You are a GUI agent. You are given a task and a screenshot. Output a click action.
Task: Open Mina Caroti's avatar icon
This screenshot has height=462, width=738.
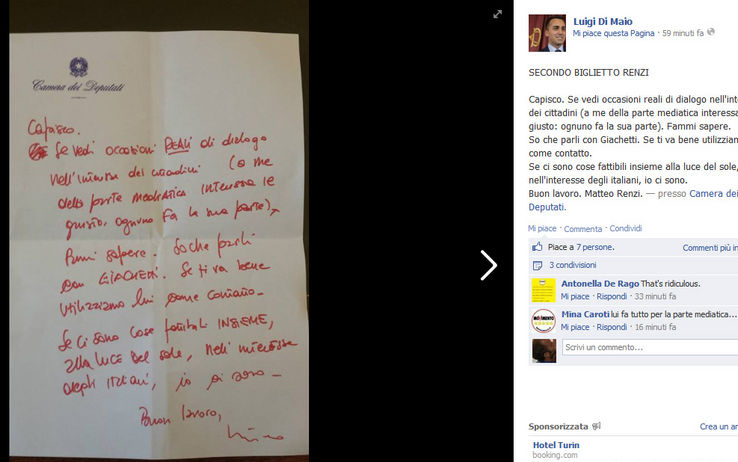click(544, 321)
